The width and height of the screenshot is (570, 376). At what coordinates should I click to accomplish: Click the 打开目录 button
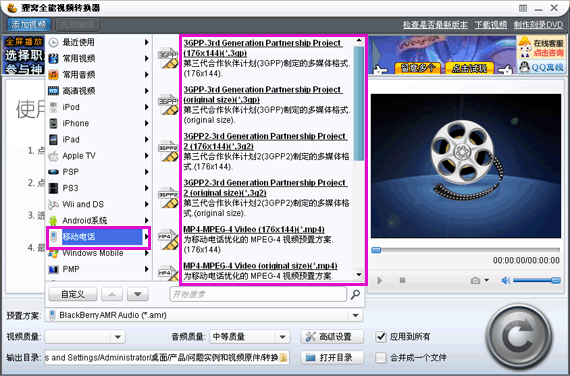tap(332, 358)
